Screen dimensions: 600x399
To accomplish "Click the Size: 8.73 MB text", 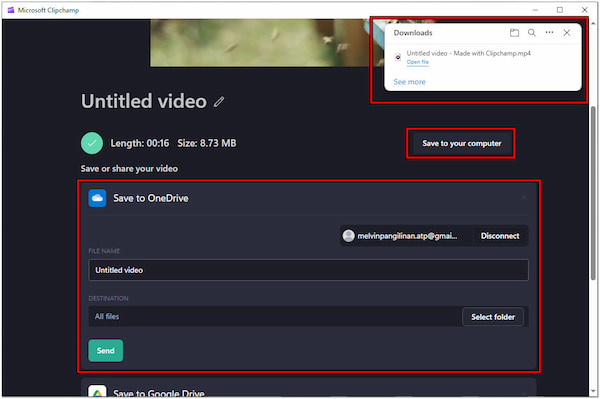I will click(207, 143).
